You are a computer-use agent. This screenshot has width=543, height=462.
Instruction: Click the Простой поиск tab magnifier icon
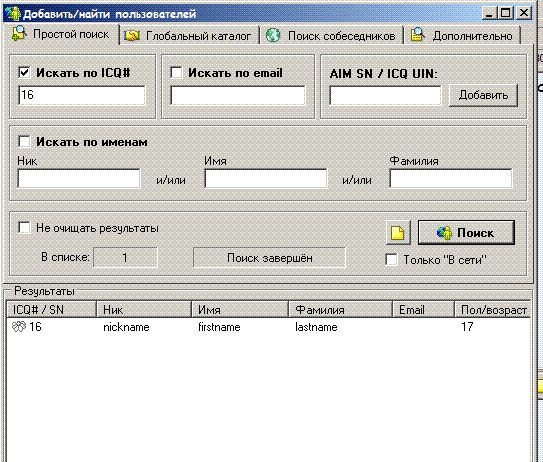(19, 34)
